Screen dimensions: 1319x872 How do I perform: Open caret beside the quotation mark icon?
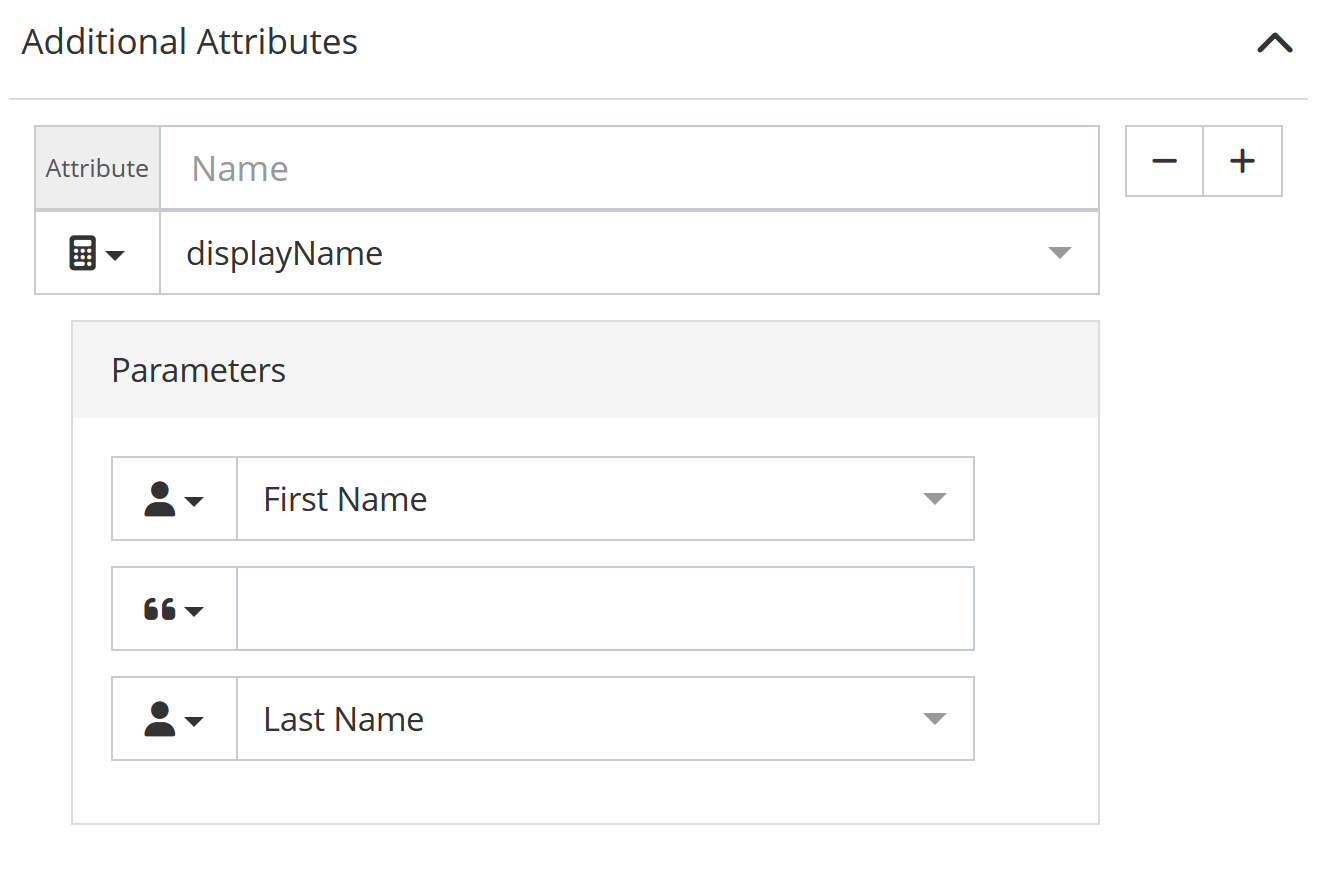(194, 610)
